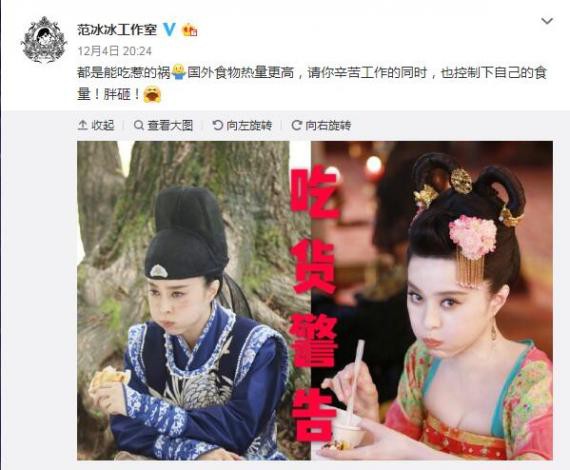Click the post text about 国外食物热量更高
570x470 pixels.
point(312,84)
